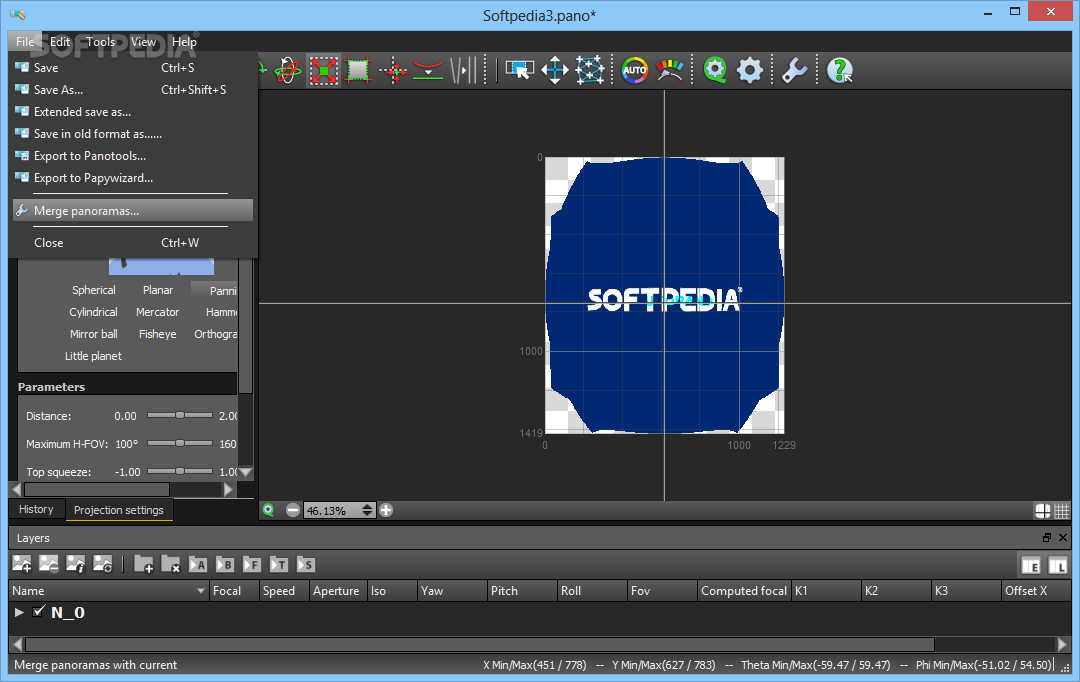This screenshot has height=682, width=1080.
Task: Click the green gear preview quality icon
Action: [715, 70]
